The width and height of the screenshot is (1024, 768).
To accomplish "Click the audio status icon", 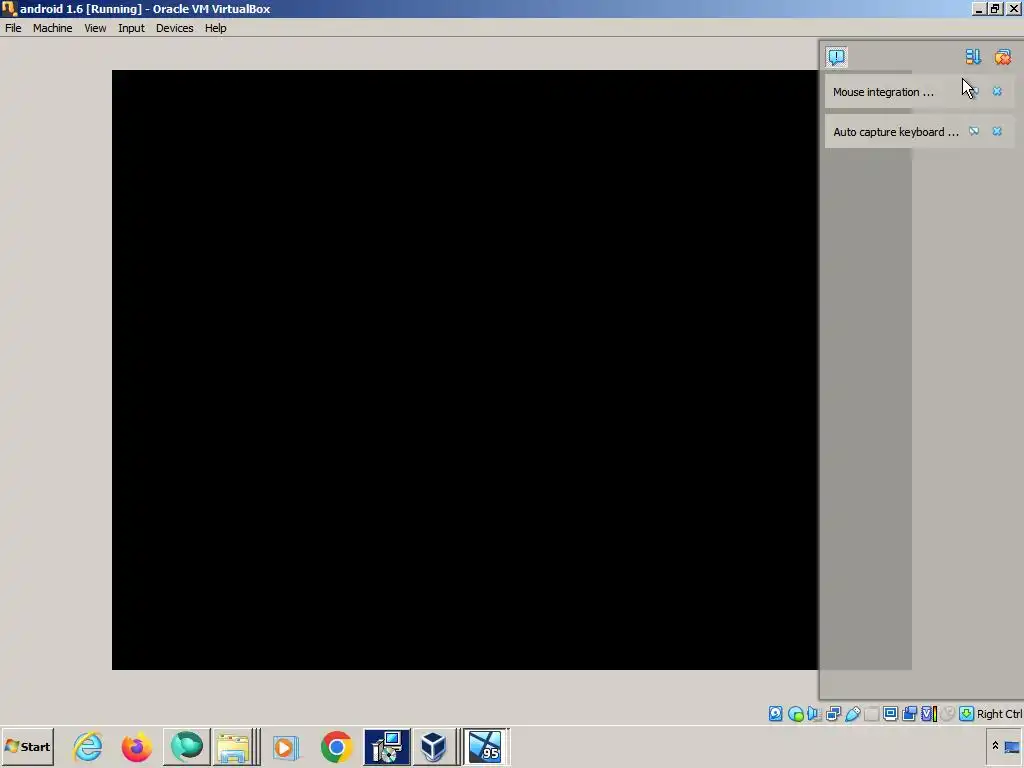I will coord(814,714).
